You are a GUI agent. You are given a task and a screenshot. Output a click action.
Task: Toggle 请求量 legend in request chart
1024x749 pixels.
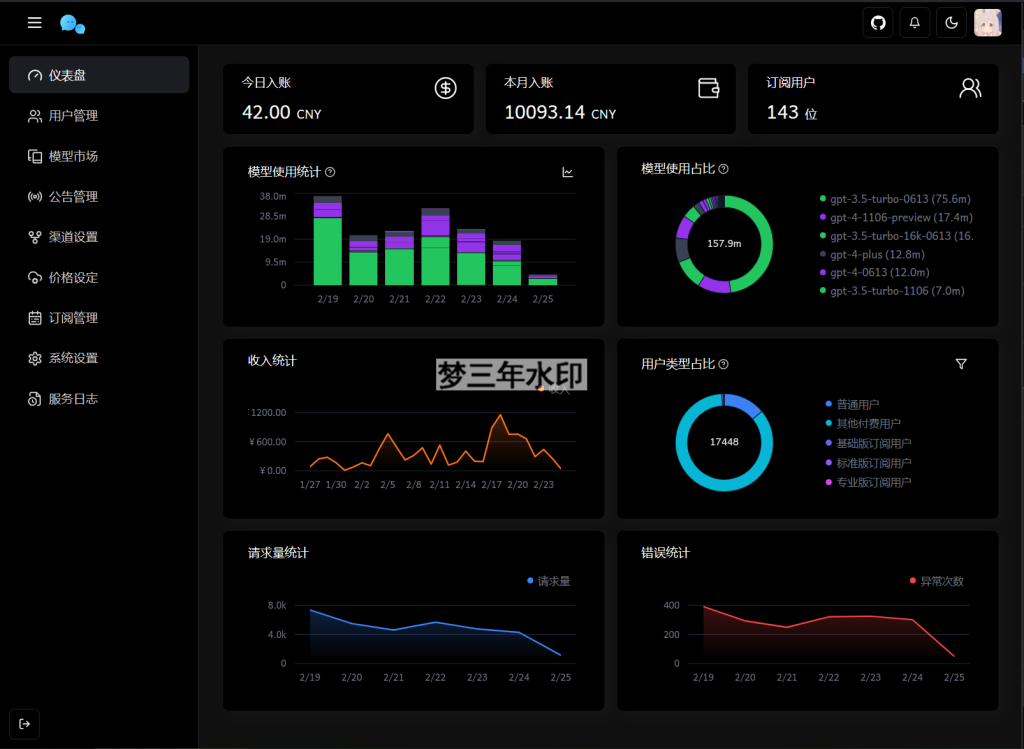point(549,581)
